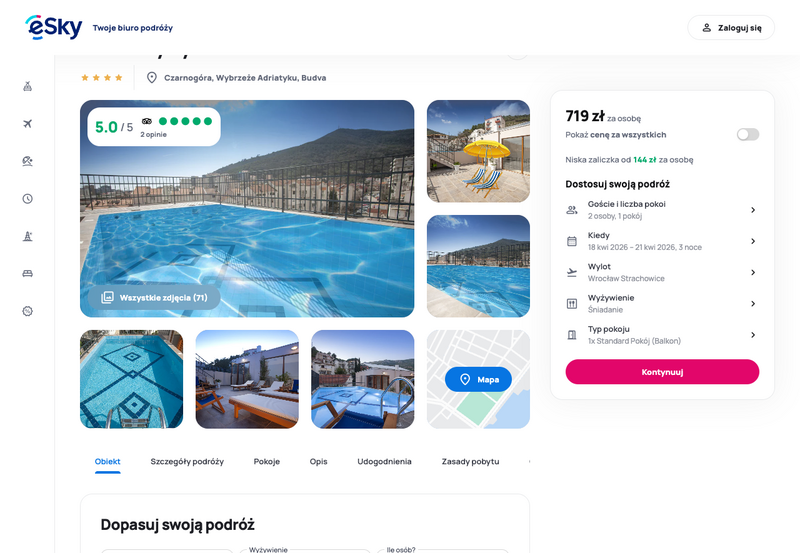Open the bed hotels sidebar icon

tap(28, 273)
